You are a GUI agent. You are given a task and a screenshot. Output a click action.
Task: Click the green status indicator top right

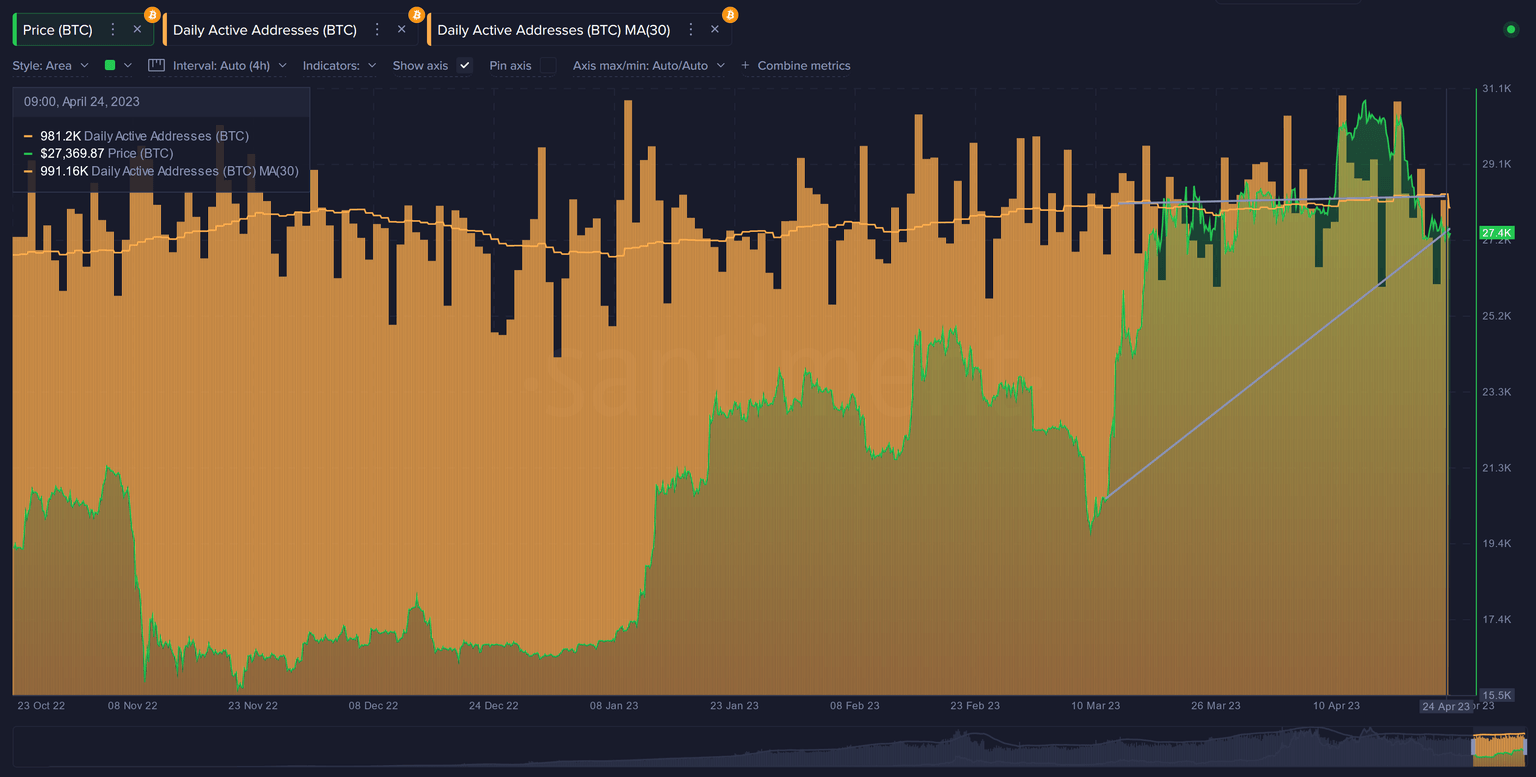pyautogui.click(x=1510, y=30)
